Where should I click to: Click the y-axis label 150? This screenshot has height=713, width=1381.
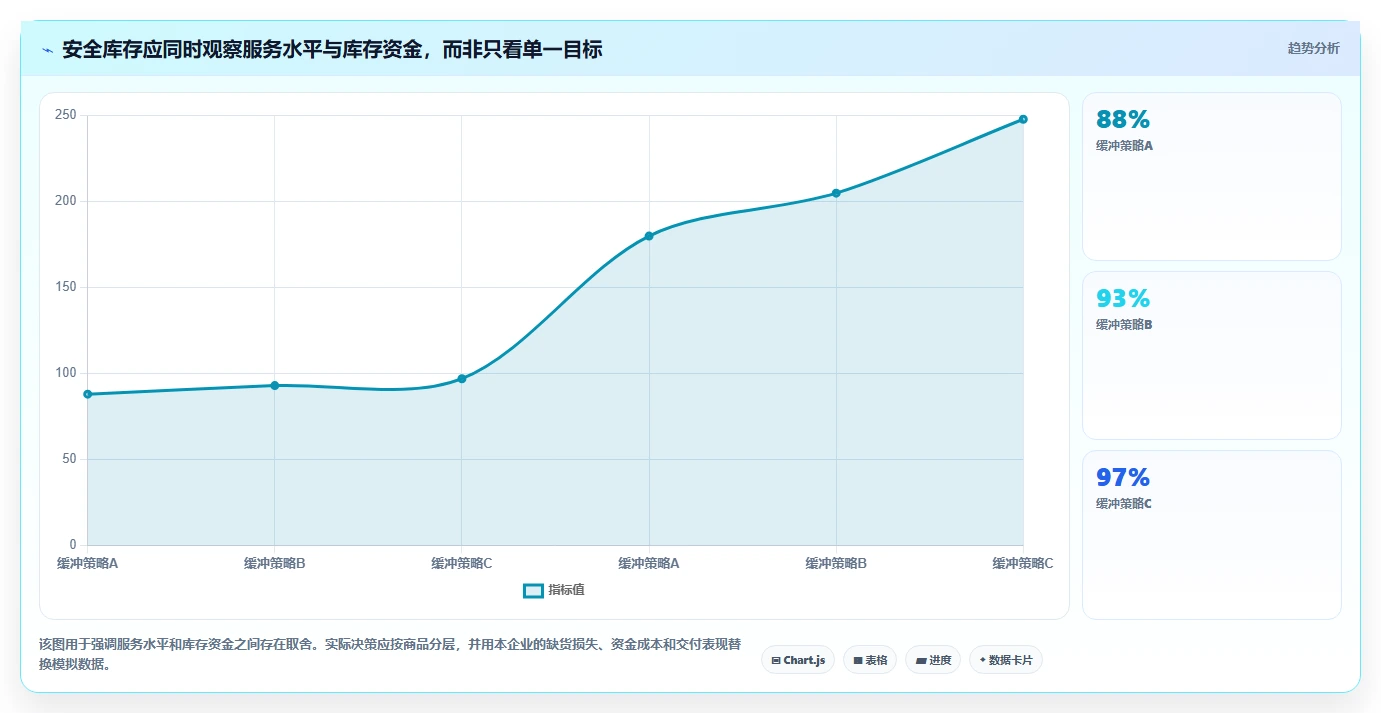click(67, 287)
